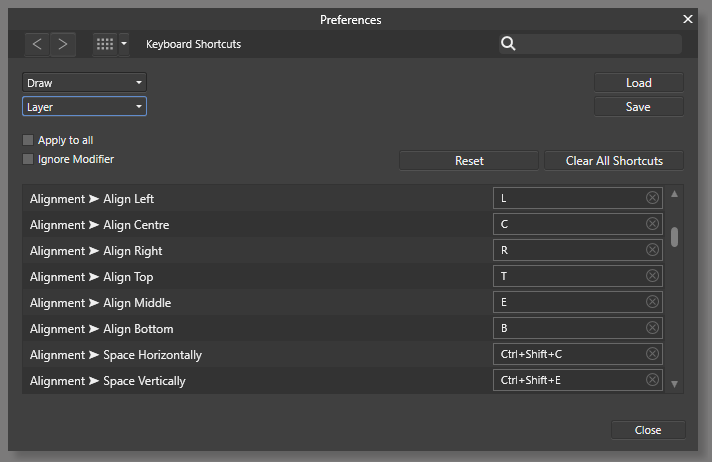Viewport: 712px width, 462px height.
Task: Toggle the Ignore Modifier checkbox
Action: (28, 159)
